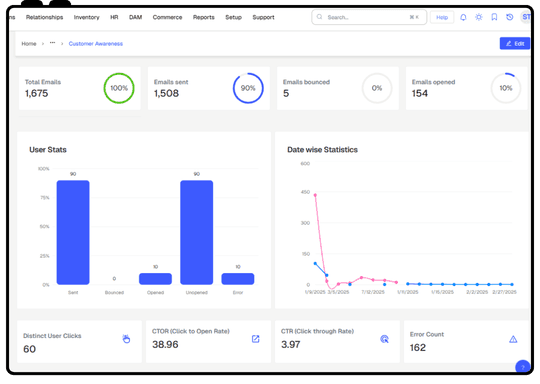Click the Unopened bar in User Stats

click(x=197, y=232)
